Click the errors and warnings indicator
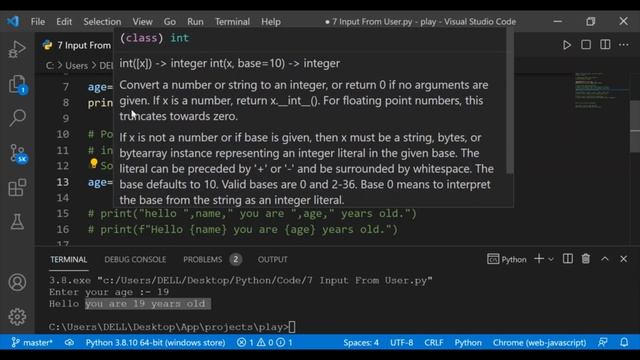 [x=264, y=342]
